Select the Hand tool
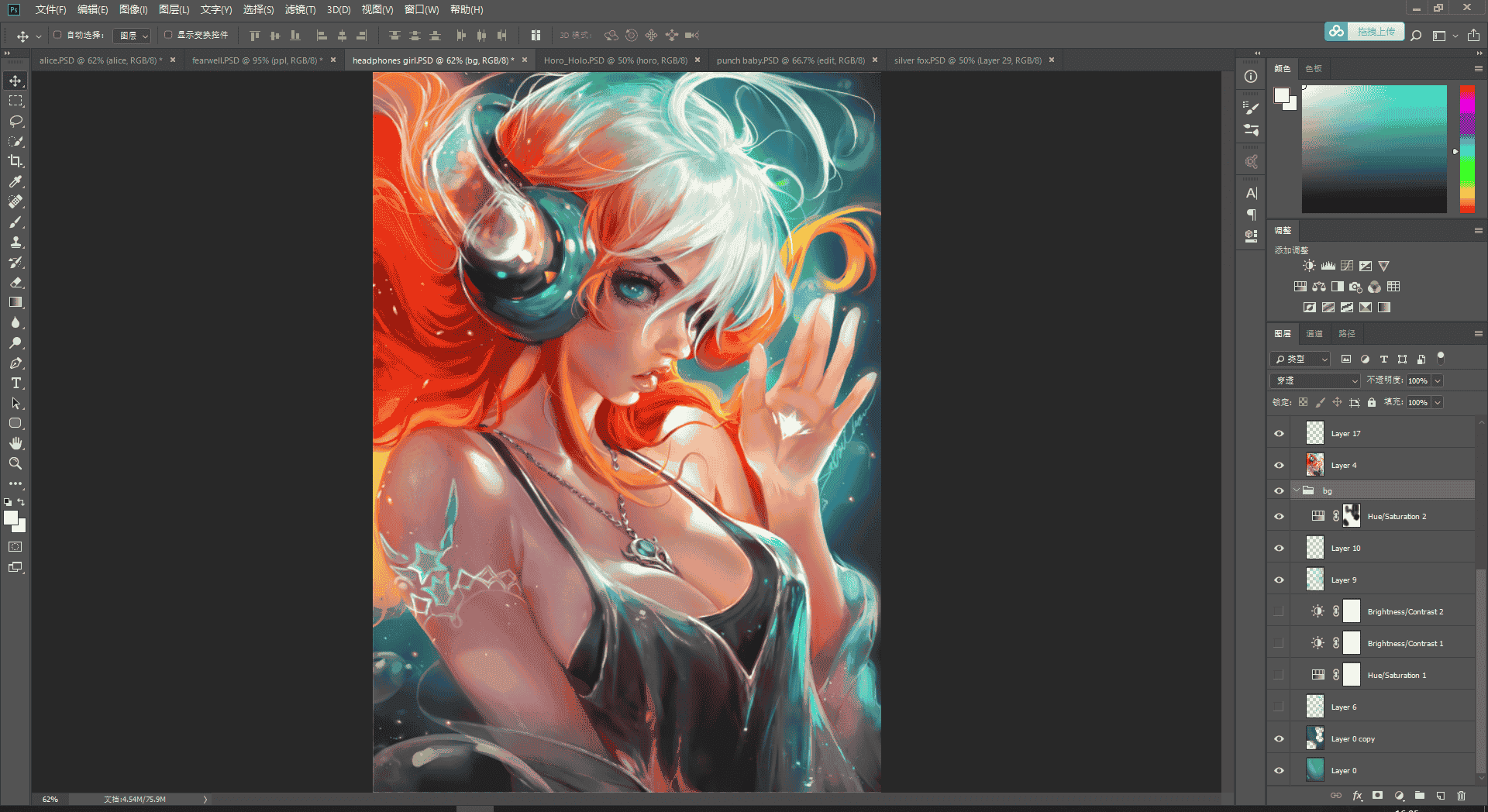 [x=15, y=443]
